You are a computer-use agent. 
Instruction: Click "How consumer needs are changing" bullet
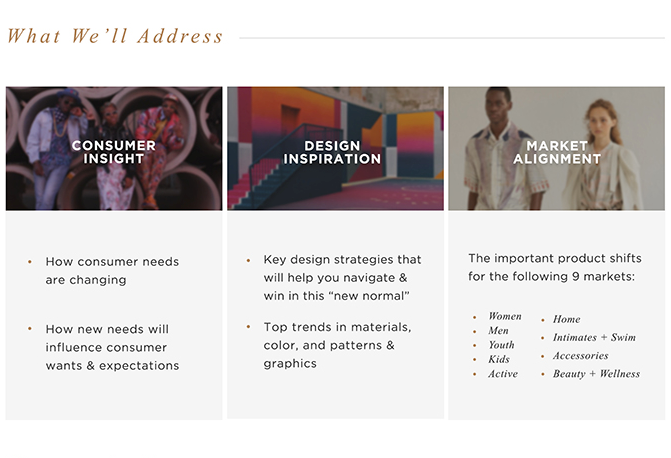pyautogui.click(x=112, y=270)
